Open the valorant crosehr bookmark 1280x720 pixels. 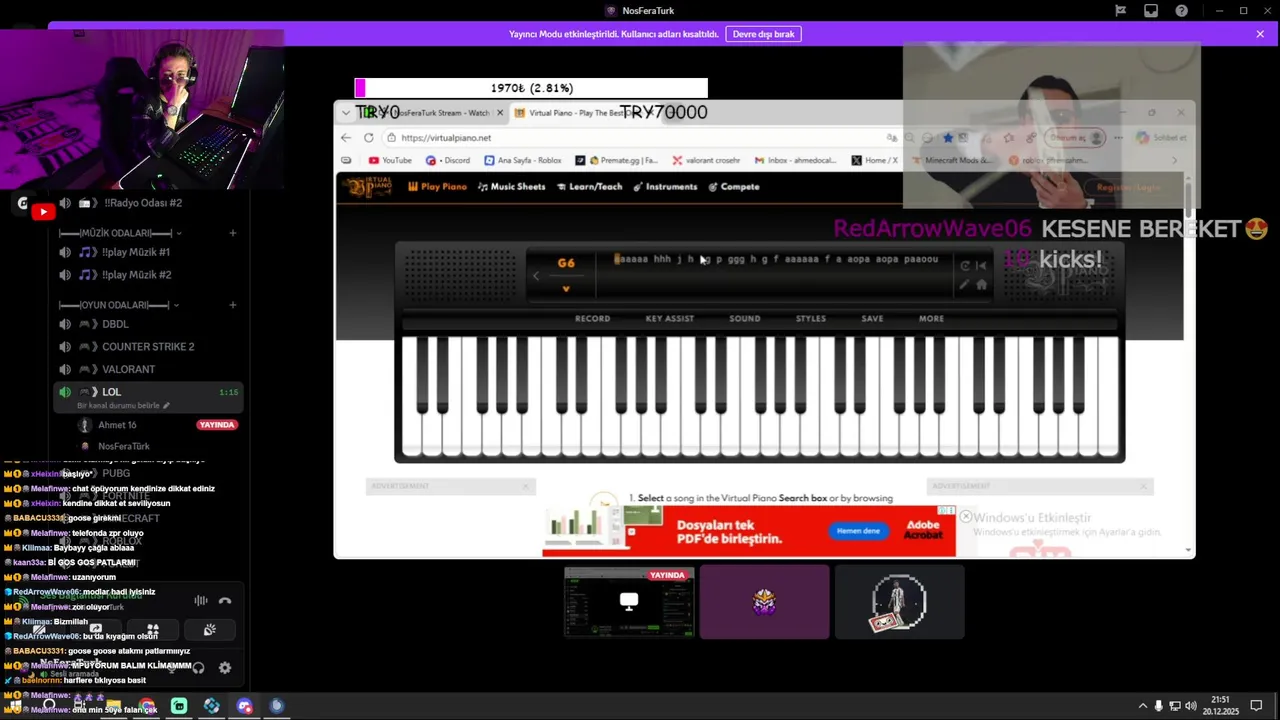(706, 160)
